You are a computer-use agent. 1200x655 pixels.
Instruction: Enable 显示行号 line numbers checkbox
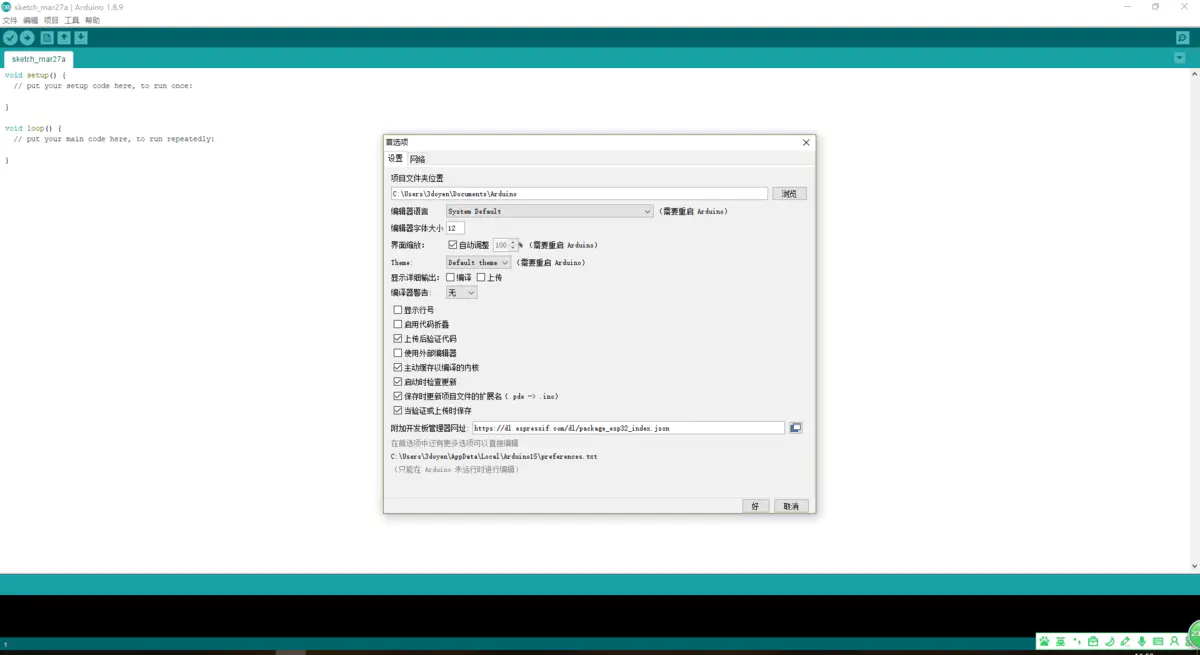[x=398, y=310]
